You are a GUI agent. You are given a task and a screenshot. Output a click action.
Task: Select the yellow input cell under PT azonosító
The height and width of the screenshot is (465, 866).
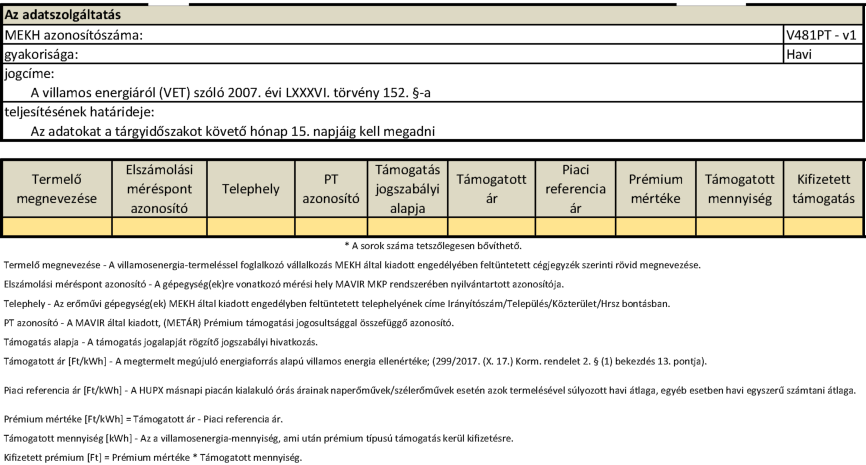point(331,226)
